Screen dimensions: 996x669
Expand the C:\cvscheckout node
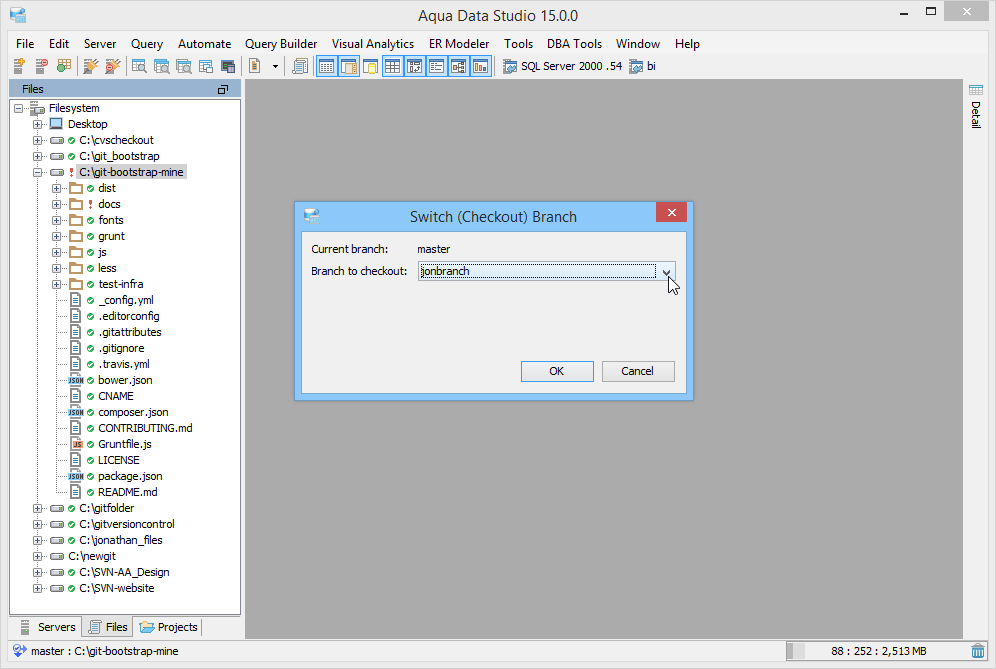tap(37, 140)
